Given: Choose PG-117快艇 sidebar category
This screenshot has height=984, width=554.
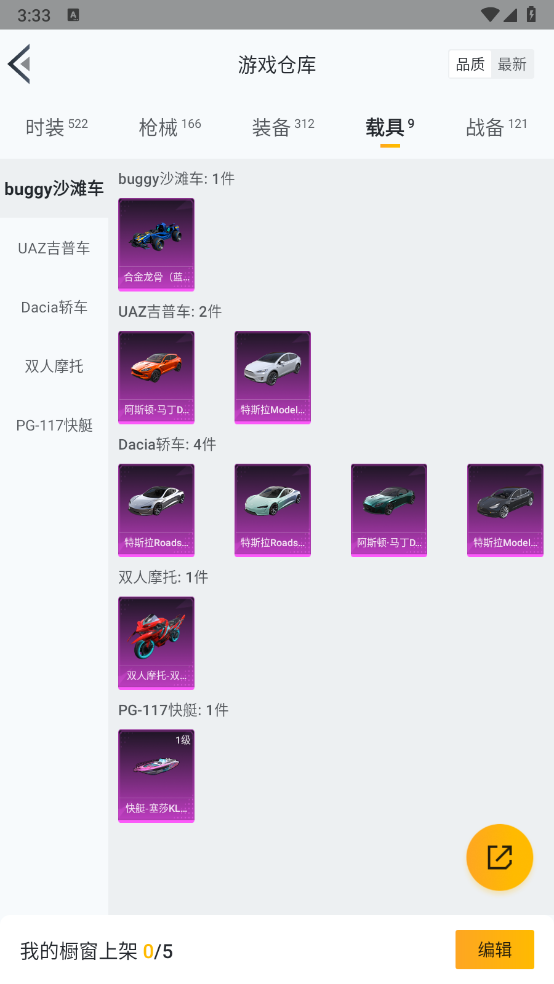Looking at the screenshot, I should (x=54, y=425).
